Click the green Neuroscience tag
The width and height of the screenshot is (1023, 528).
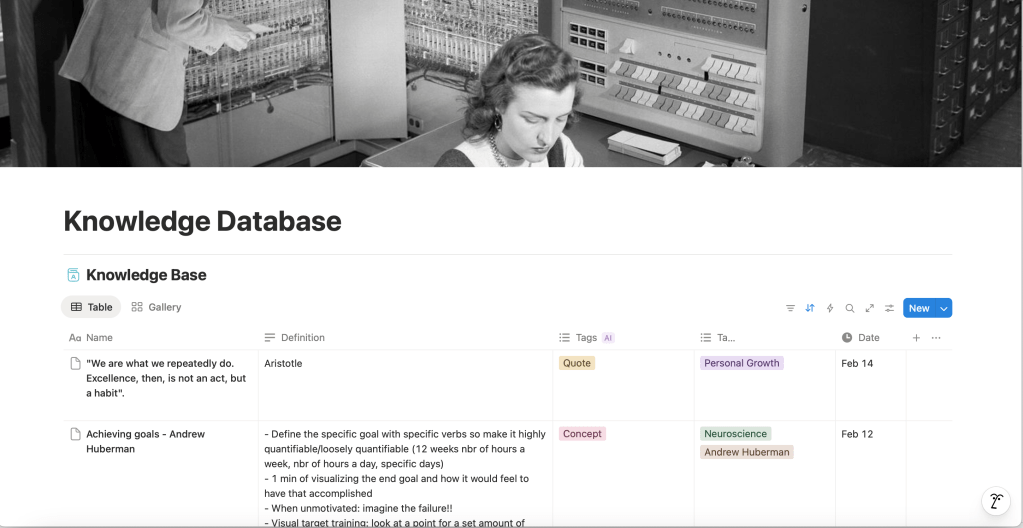coord(735,434)
